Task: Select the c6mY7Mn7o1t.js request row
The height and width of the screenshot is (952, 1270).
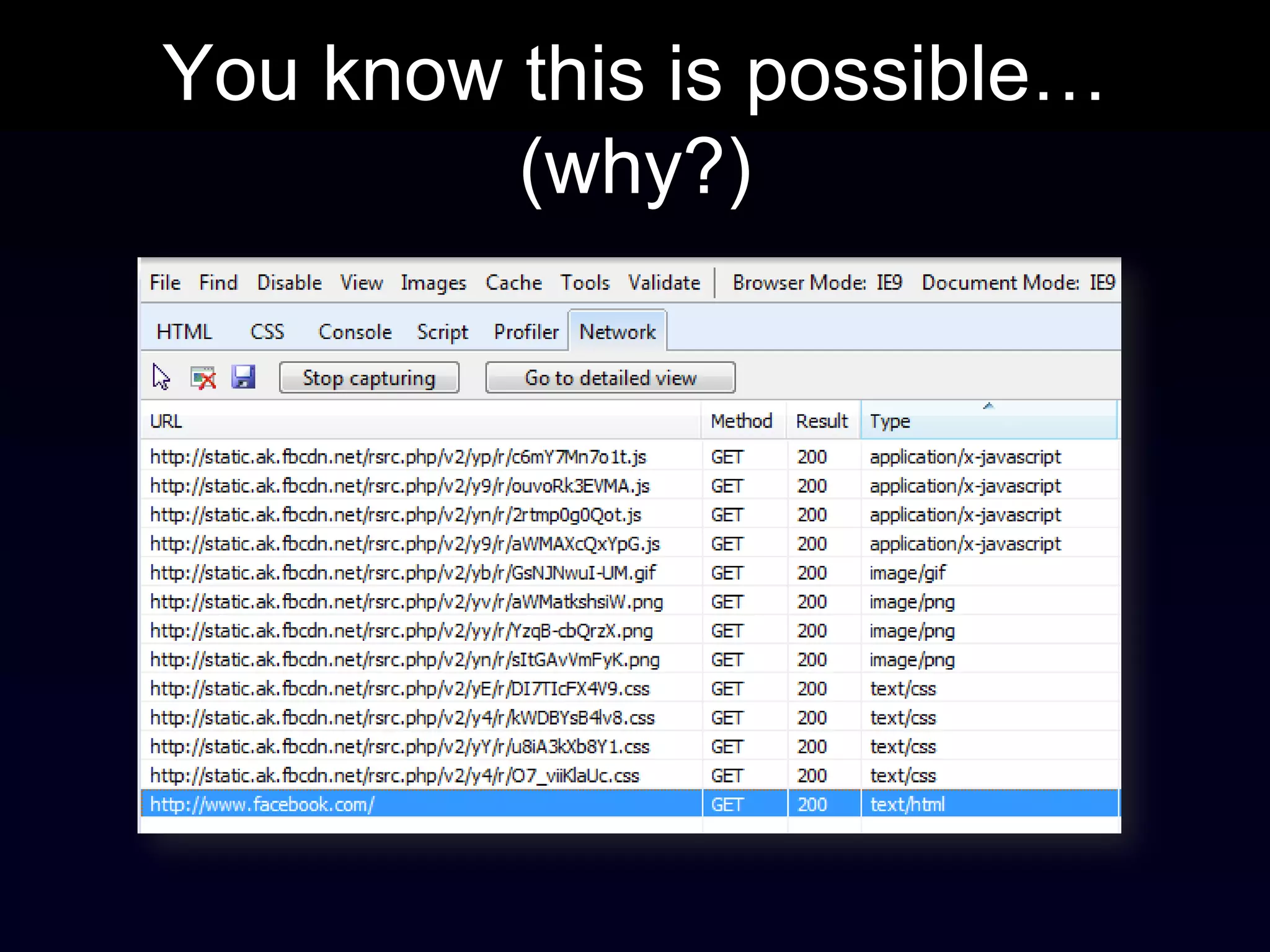Action: click(x=398, y=457)
